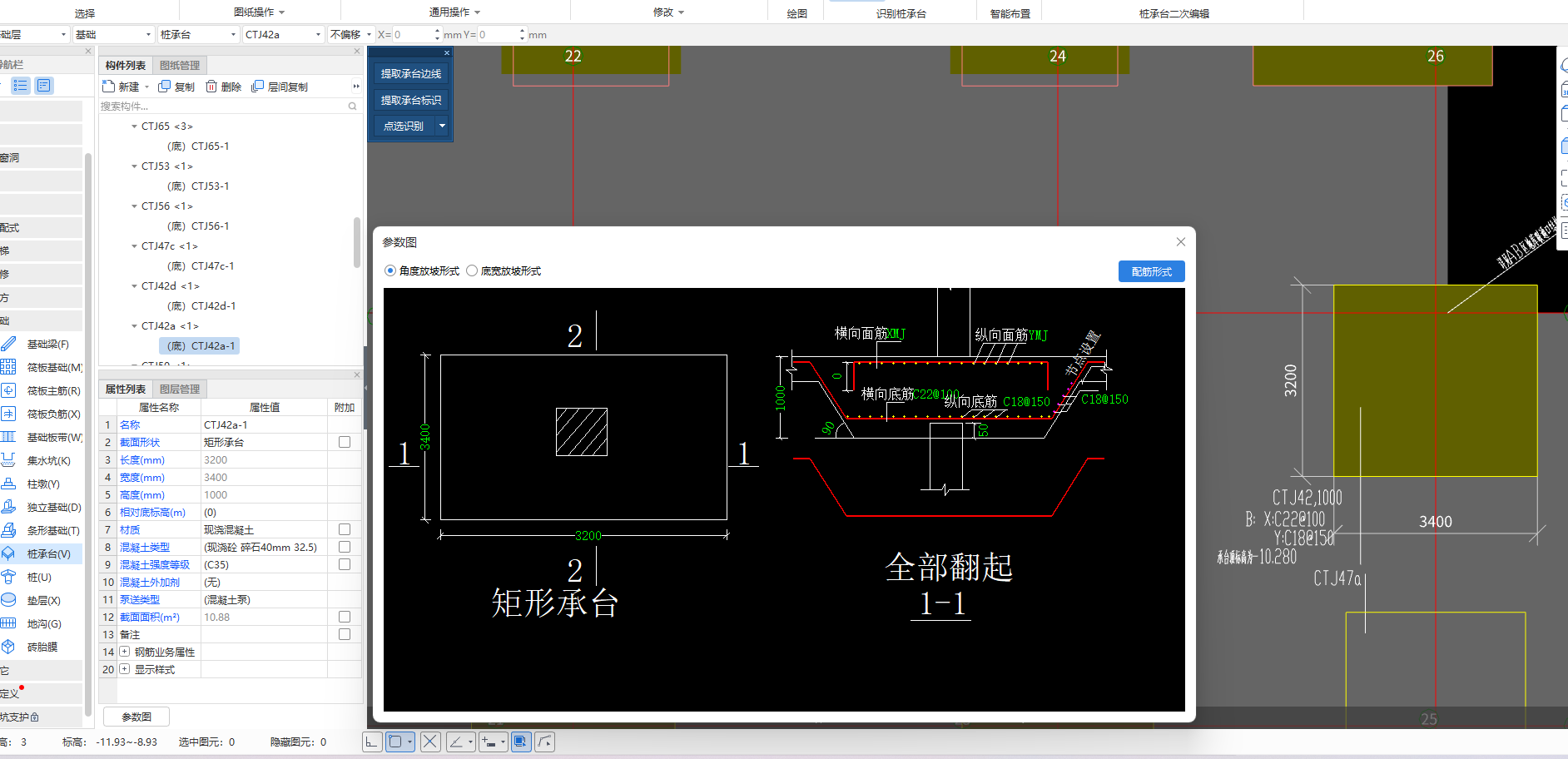This screenshot has width=1568, height=759.
Task: Select the (底) CTJ42d-1 tree item
Action: [201, 306]
